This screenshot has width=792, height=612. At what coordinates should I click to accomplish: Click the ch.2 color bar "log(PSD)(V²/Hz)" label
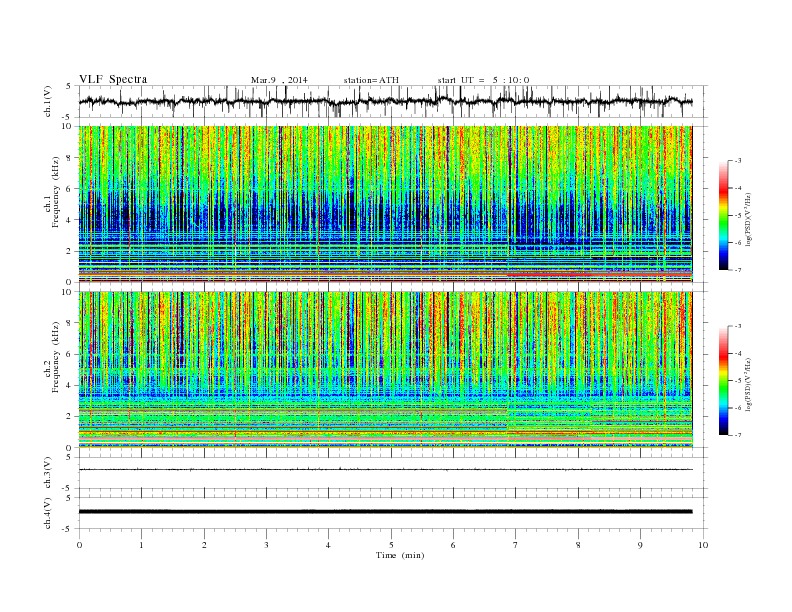[x=748, y=384]
